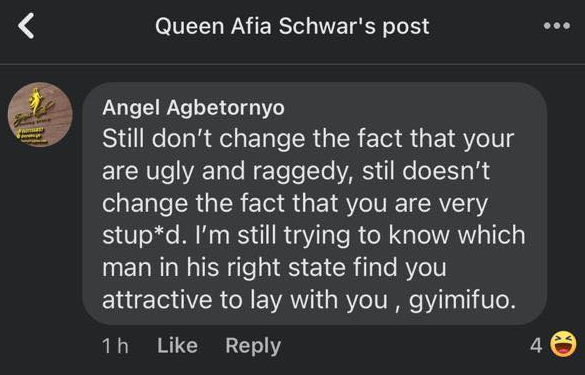Like Angel Agbetornyo's comment

point(177,346)
